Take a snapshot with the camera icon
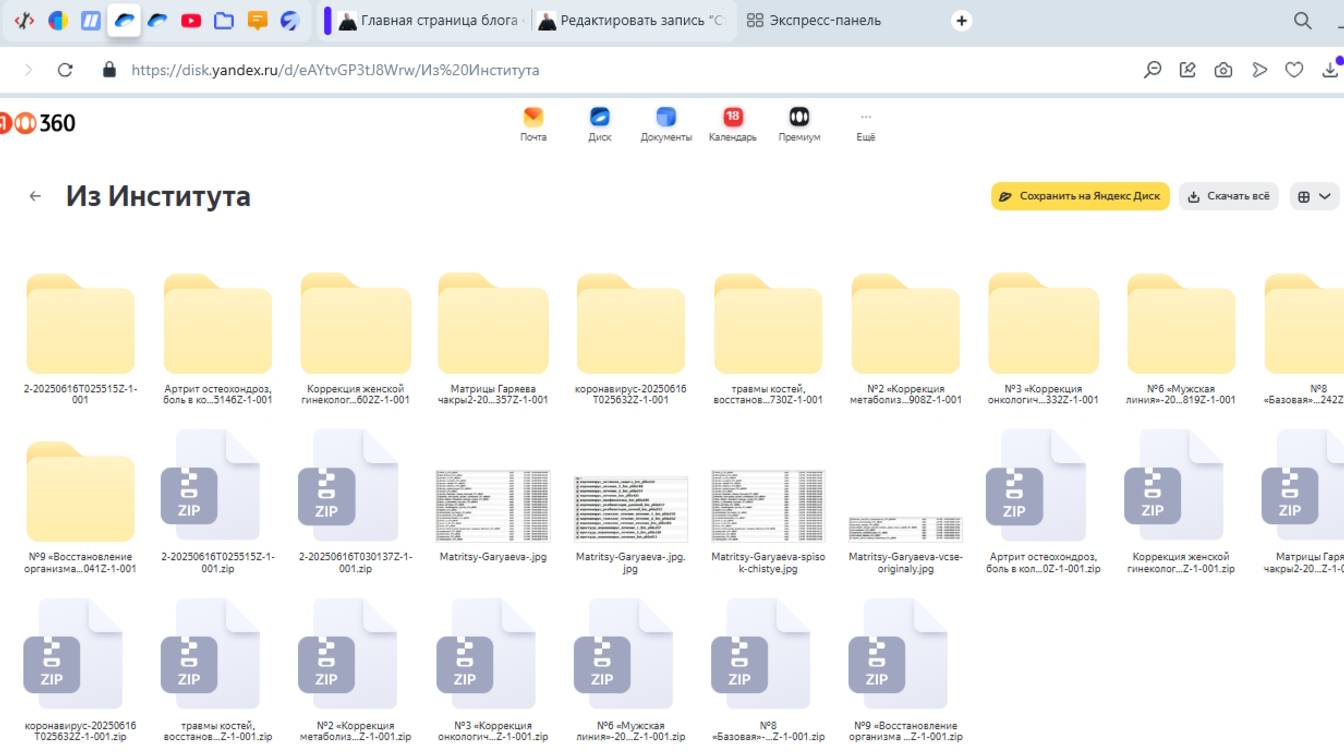Viewport: 1344px width, 755px height. click(x=1223, y=70)
